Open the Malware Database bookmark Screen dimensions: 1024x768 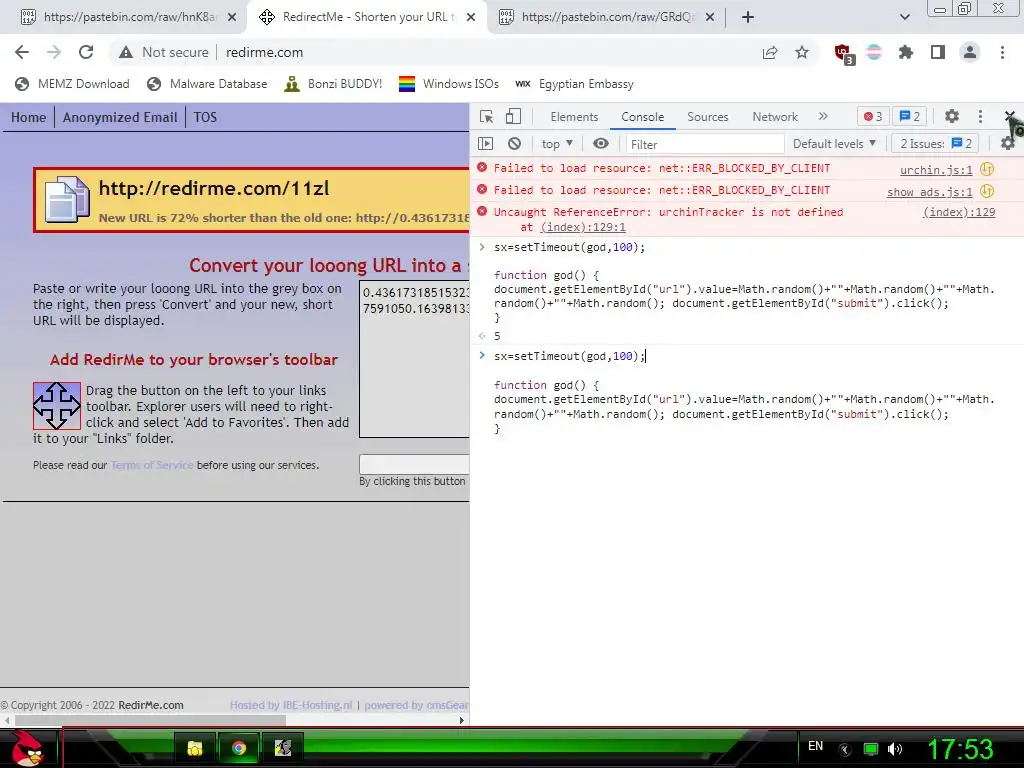[x=207, y=84]
